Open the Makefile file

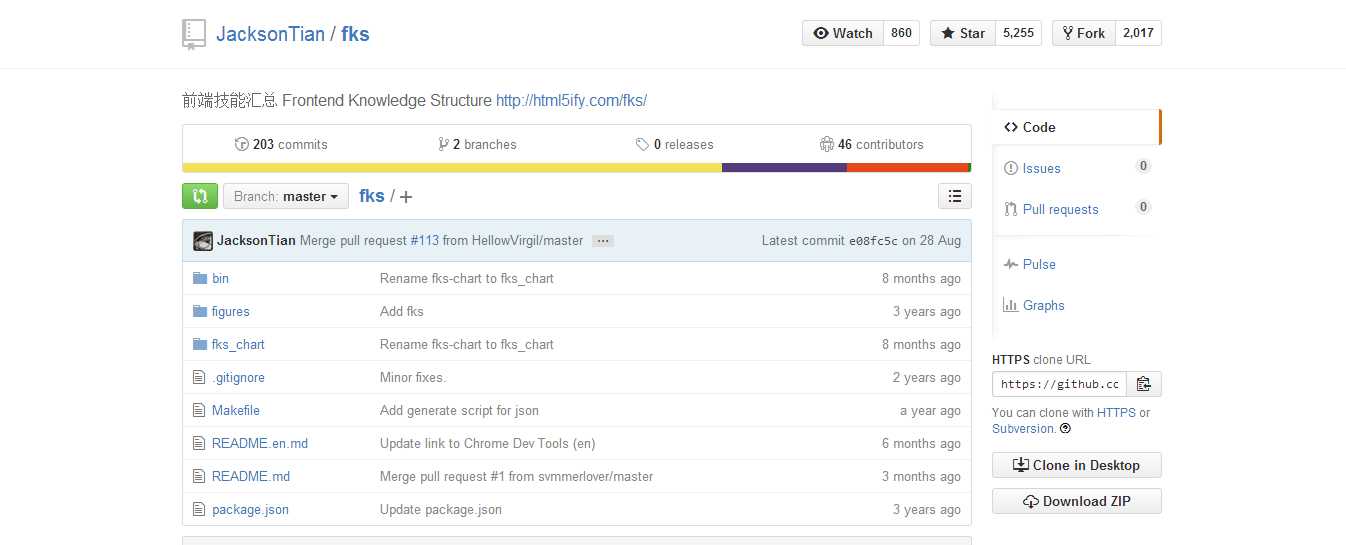pos(236,410)
